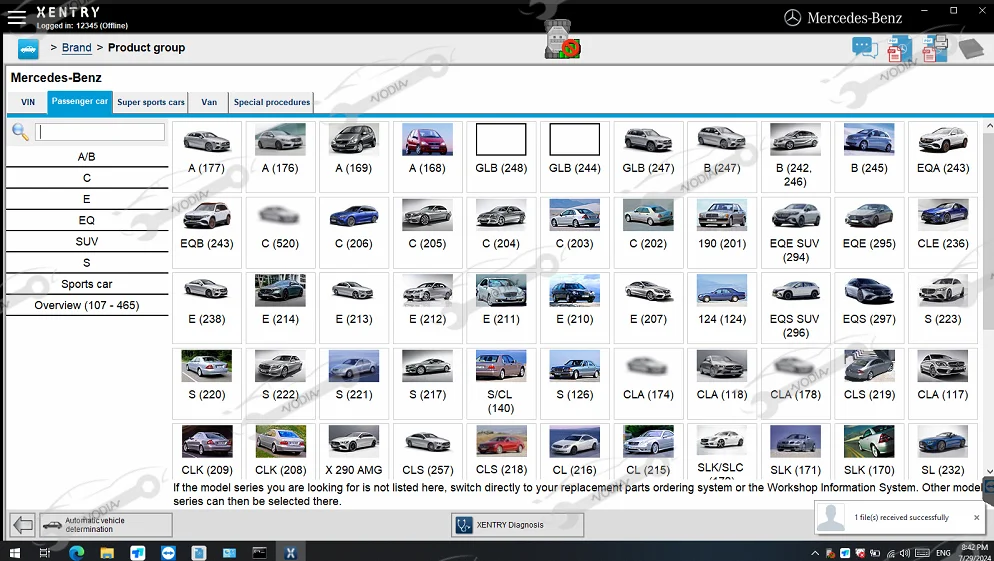Select the EQA (243) model series
The image size is (994, 561).
pos(943,157)
